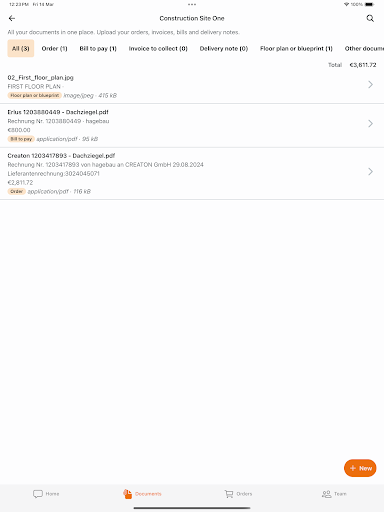Expand chevron for Erlus Dachziegel.pdf
384x512 pixels.
tap(370, 124)
